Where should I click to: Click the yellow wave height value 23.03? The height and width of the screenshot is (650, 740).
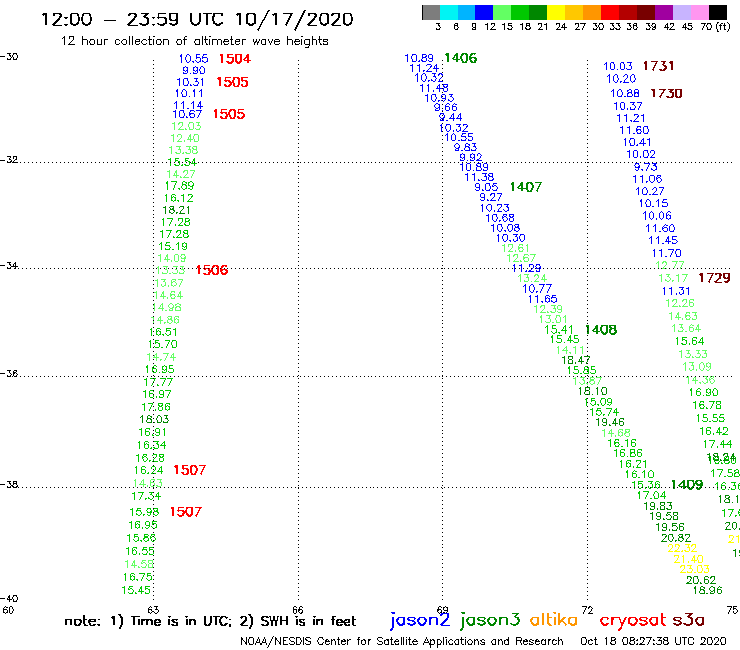(694, 569)
